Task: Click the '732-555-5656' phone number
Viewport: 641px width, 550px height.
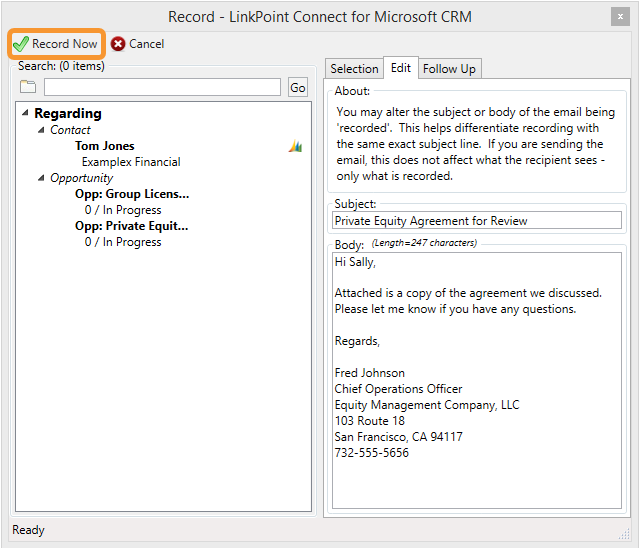Action: [x=372, y=453]
